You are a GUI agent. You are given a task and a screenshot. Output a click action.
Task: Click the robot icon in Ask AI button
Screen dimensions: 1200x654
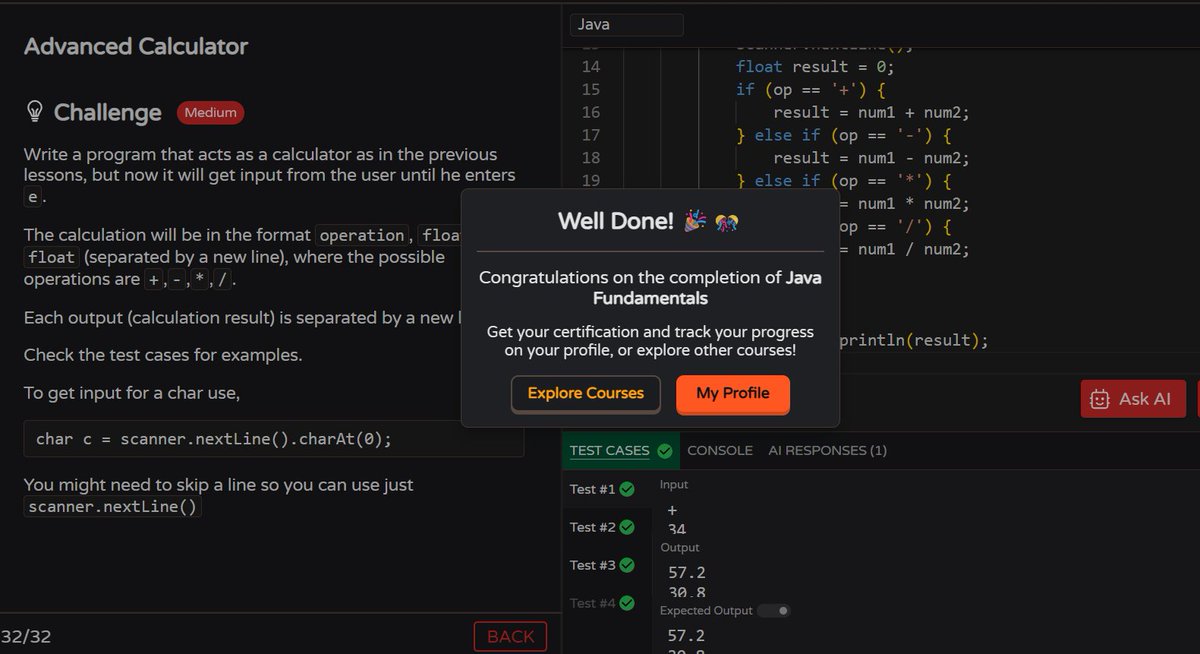1100,398
